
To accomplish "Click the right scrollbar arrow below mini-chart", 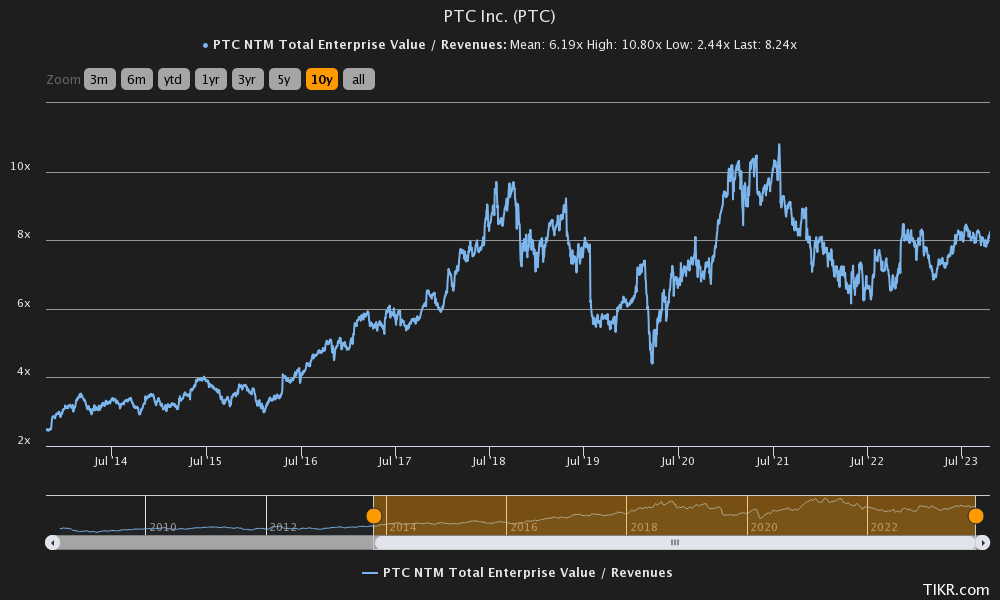I will tap(981, 542).
